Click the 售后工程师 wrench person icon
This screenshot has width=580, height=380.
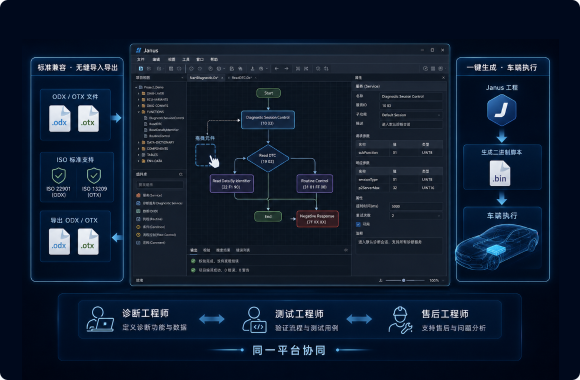400,320
